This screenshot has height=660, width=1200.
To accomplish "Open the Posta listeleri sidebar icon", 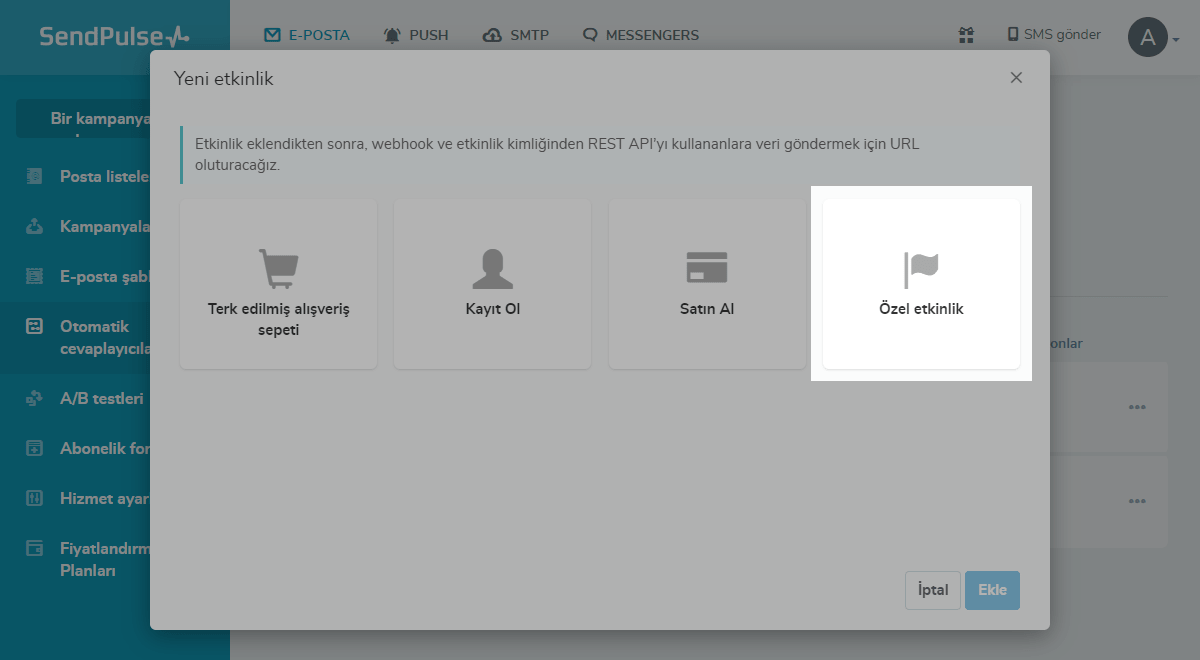I will [x=35, y=176].
